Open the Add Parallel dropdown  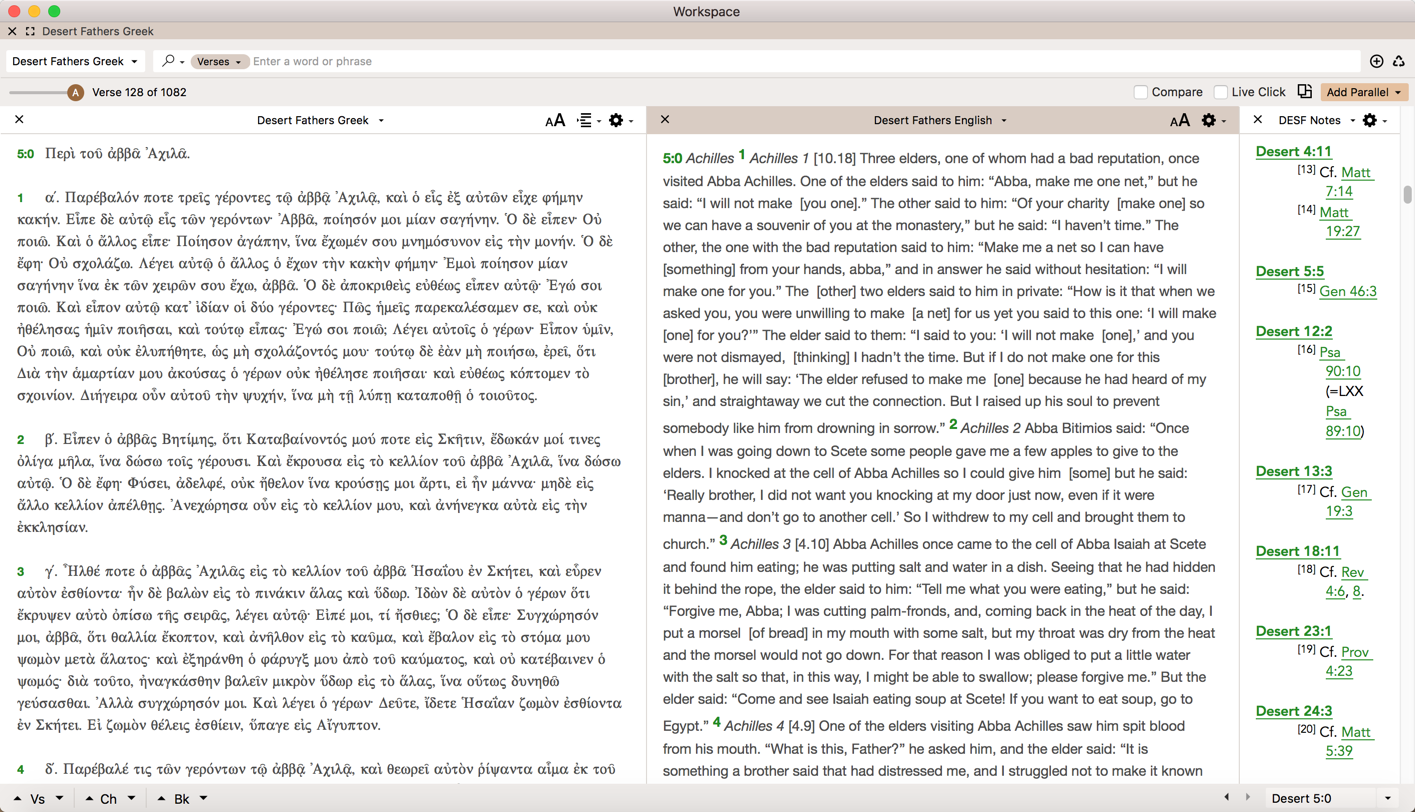pos(1364,92)
